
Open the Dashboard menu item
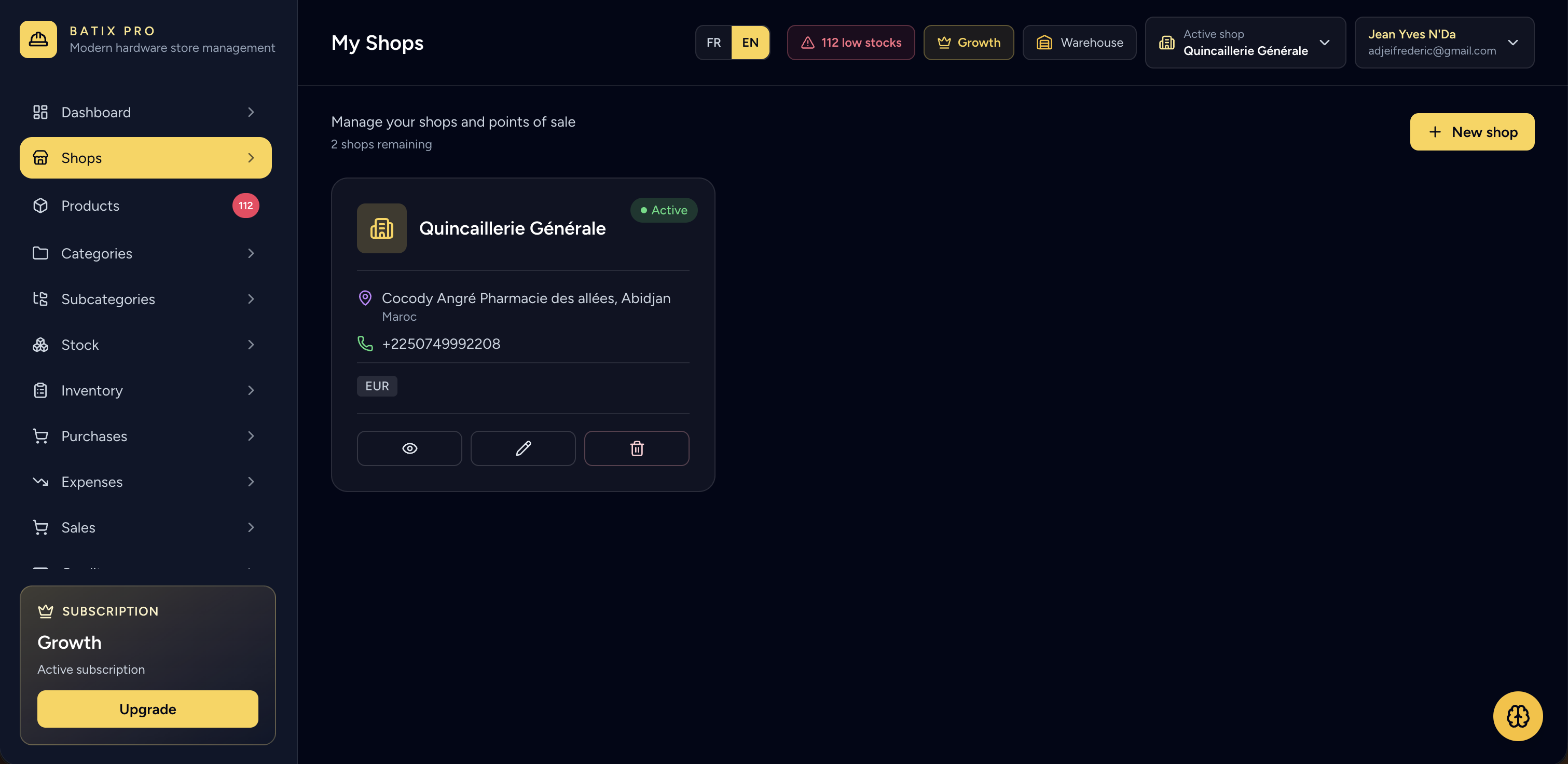click(x=145, y=112)
